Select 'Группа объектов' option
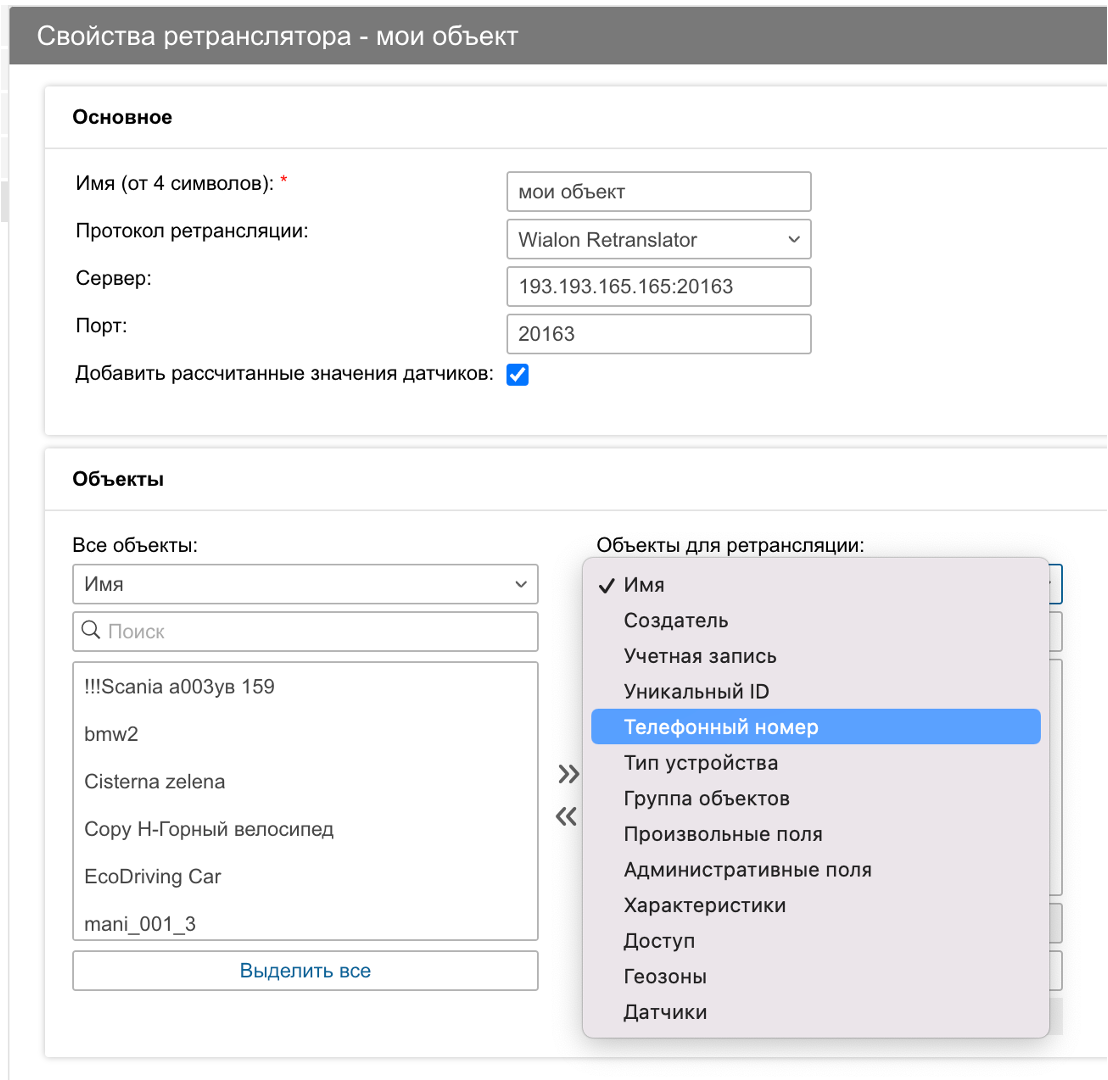Screen dimensions: 1108x1080 [706, 799]
